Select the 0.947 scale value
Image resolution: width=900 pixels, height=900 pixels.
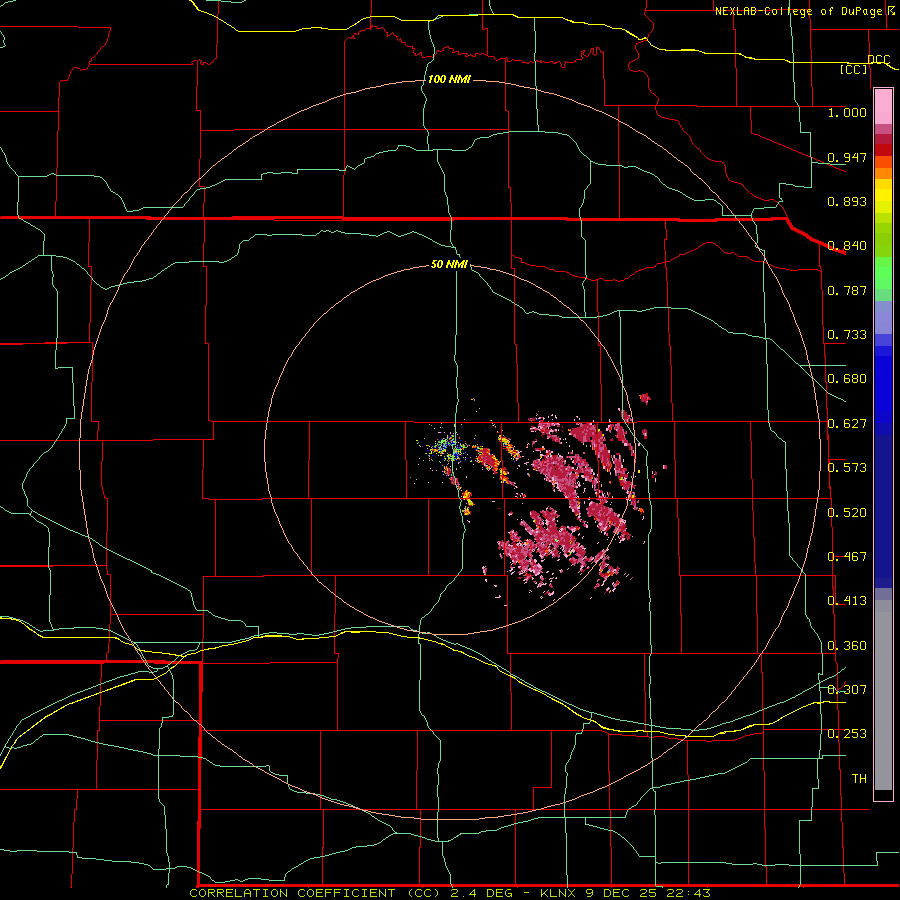[847, 157]
